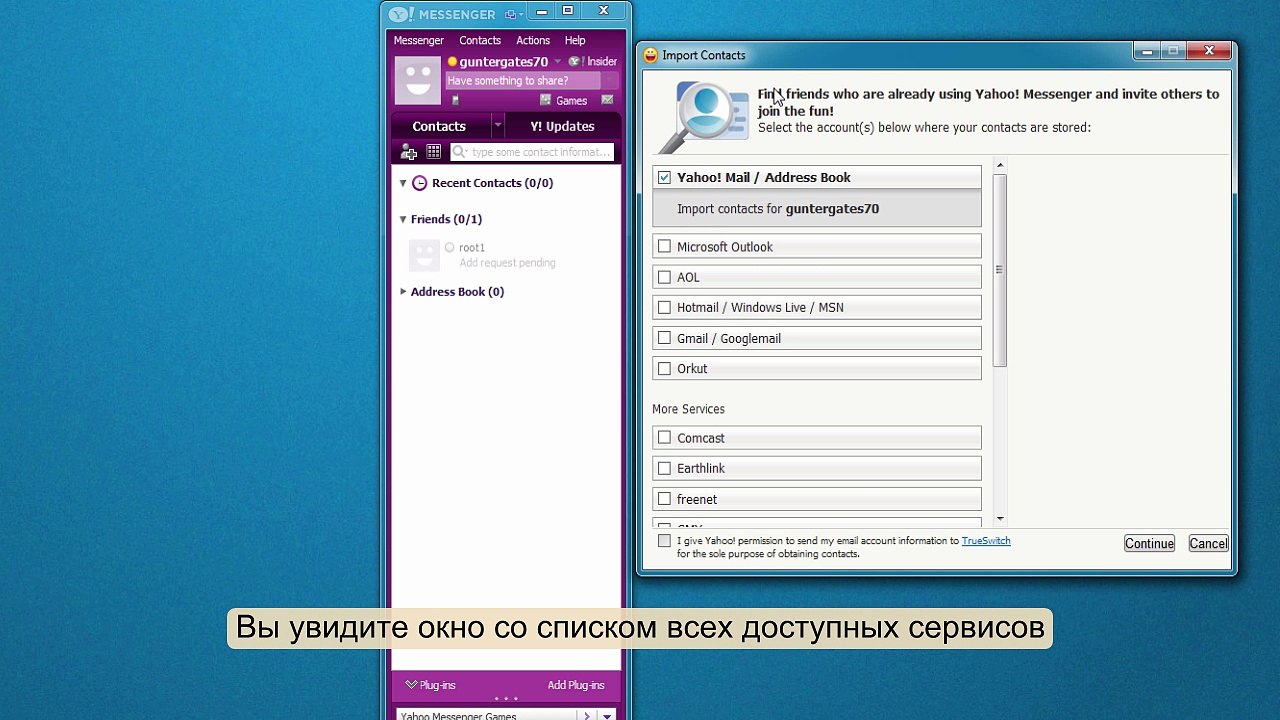1280x720 pixels.
Task: Click the Y! Insider icon
Action: [x=575, y=62]
